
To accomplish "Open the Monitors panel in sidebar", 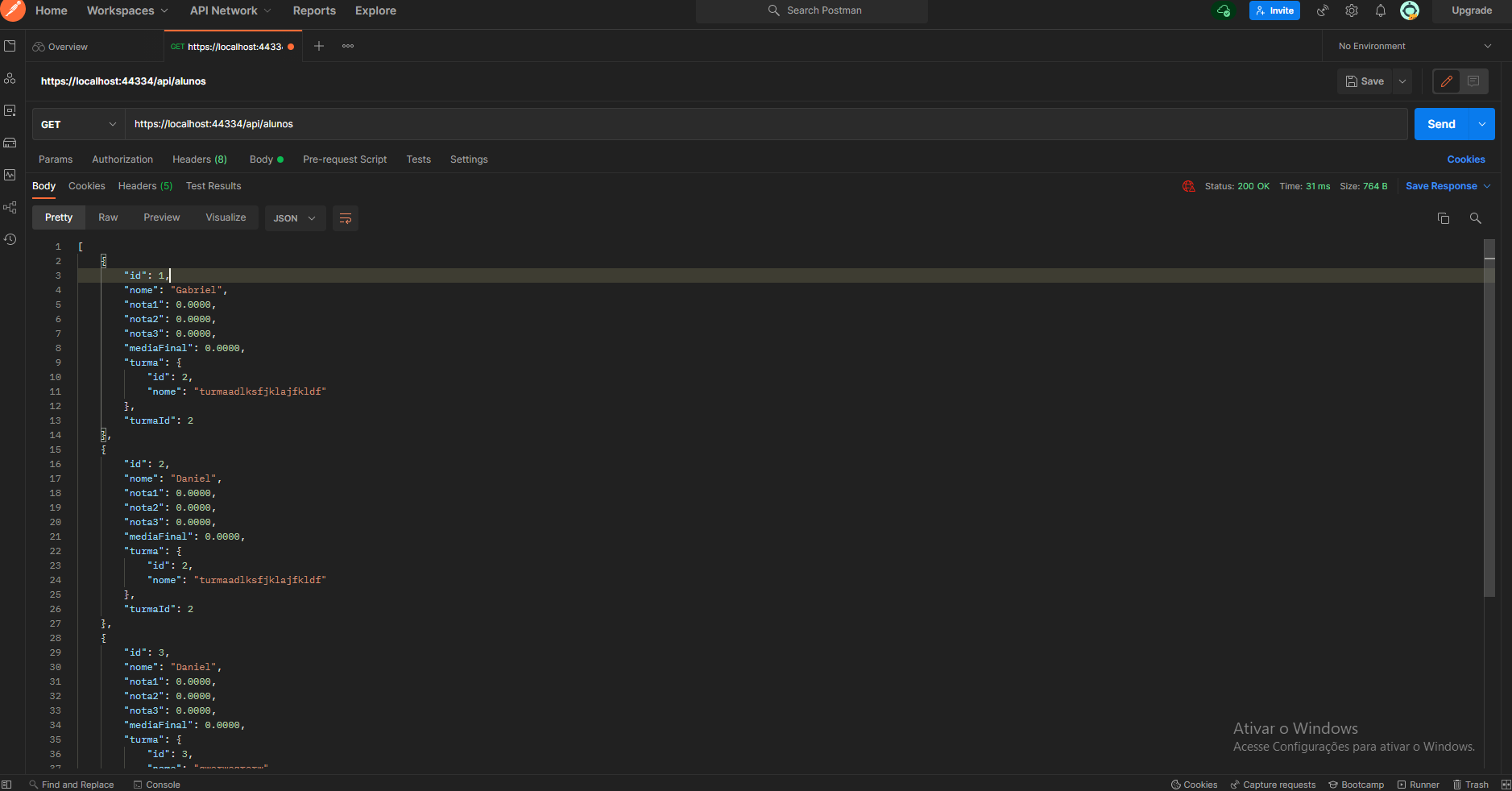I will click(x=10, y=175).
